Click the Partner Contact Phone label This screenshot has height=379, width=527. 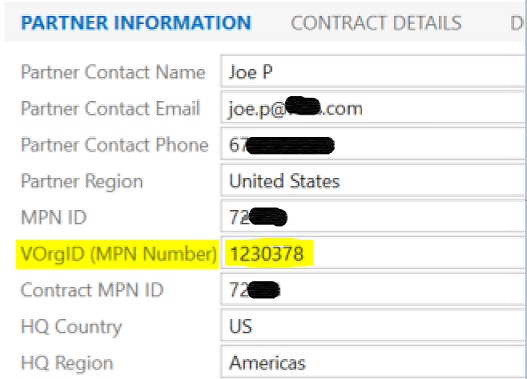tap(115, 144)
